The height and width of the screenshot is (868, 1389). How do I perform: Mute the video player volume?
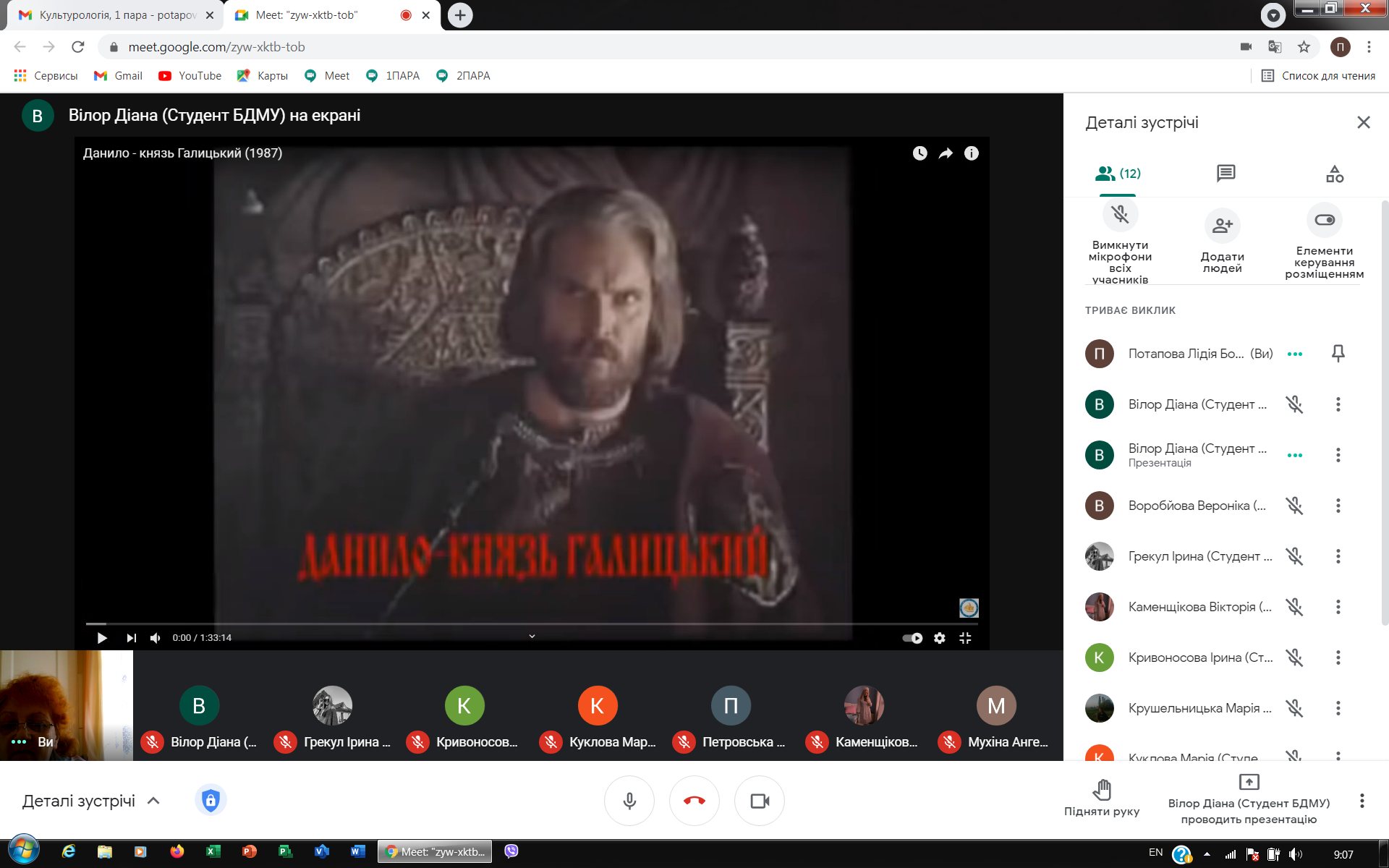pyautogui.click(x=156, y=638)
